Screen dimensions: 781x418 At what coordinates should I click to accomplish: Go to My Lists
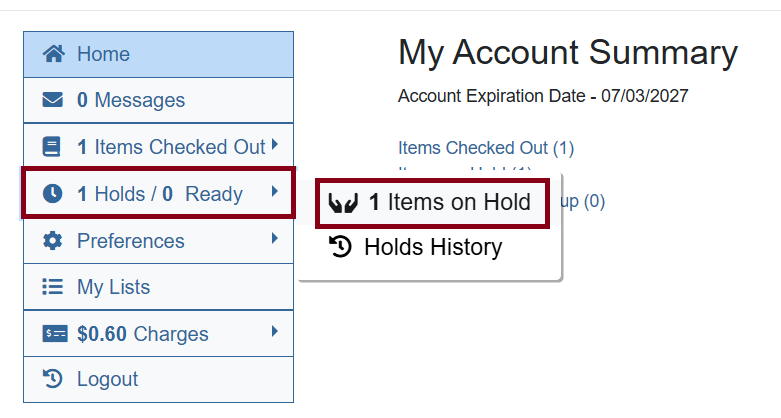pos(113,287)
